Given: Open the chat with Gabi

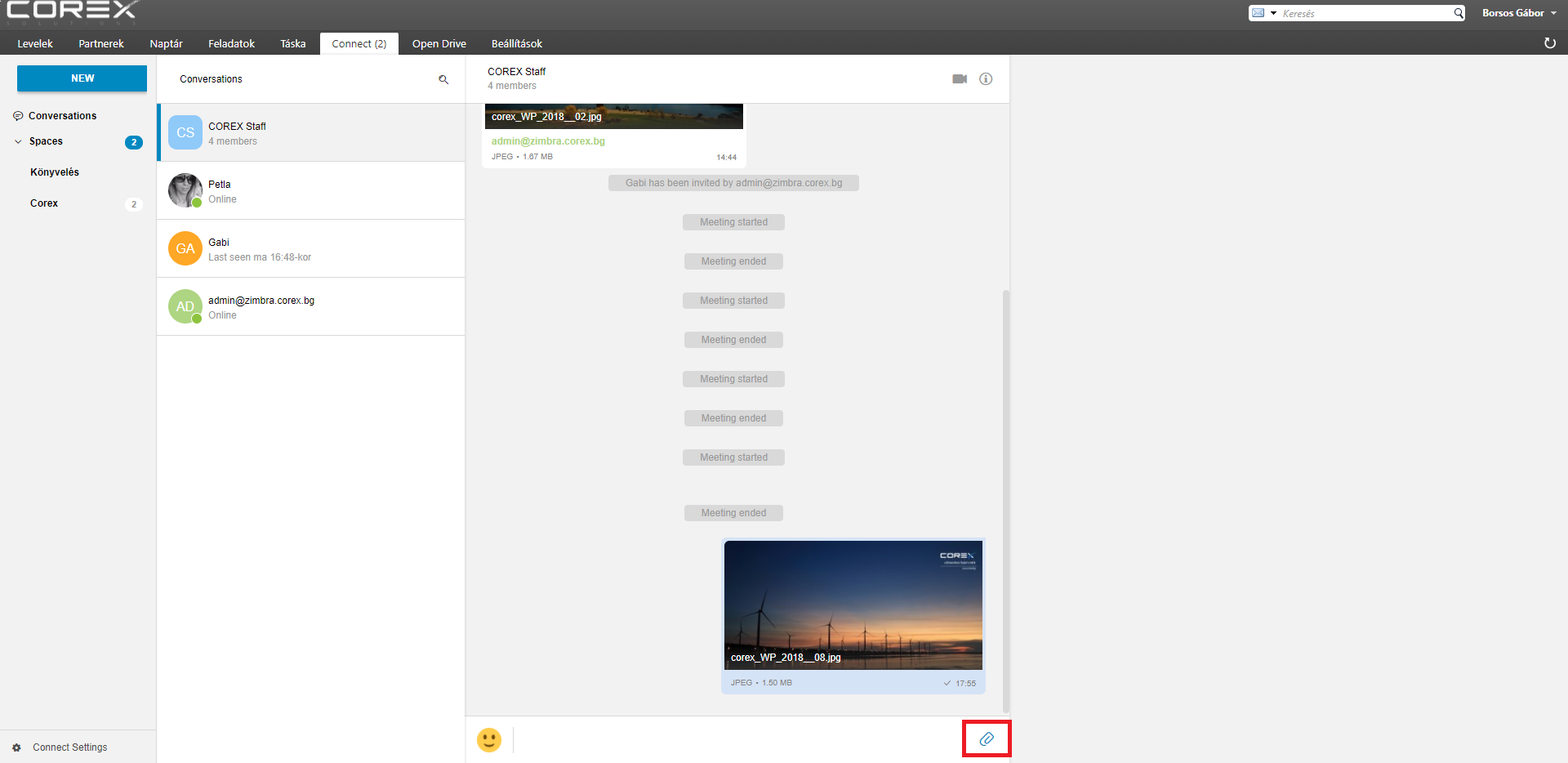Looking at the screenshot, I should (x=311, y=248).
